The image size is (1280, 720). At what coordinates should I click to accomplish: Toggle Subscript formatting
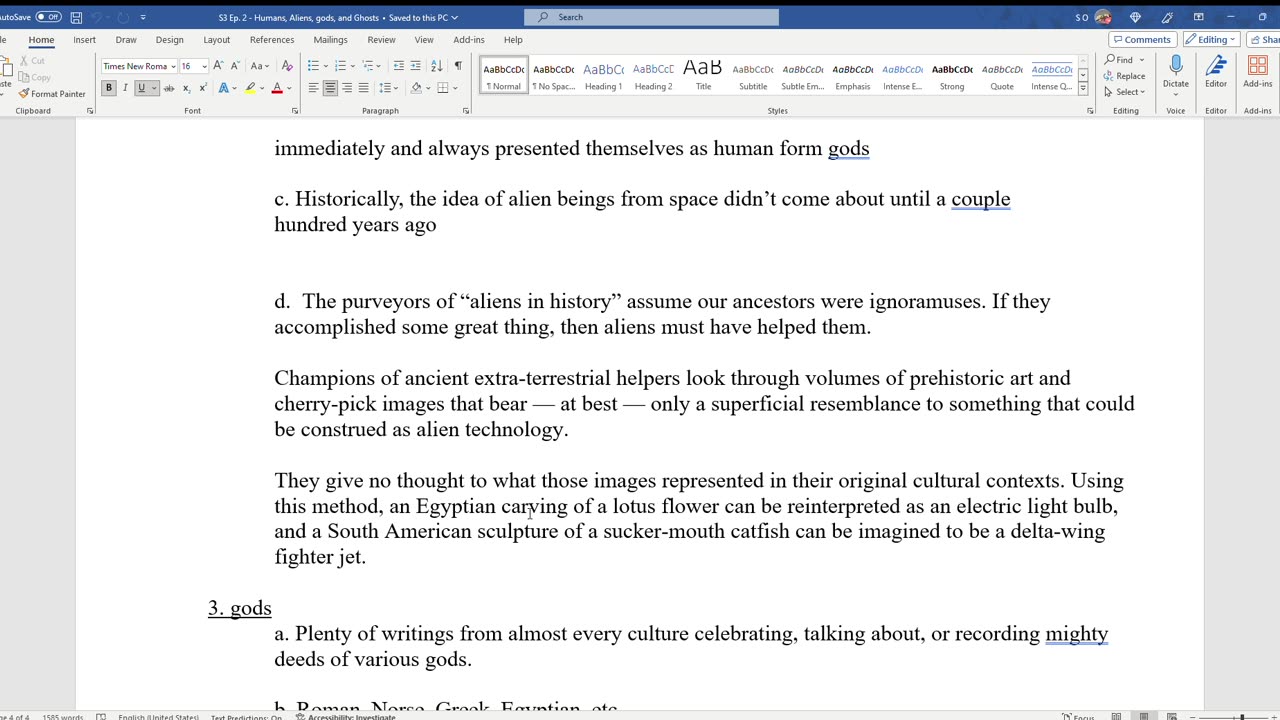point(186,88)
